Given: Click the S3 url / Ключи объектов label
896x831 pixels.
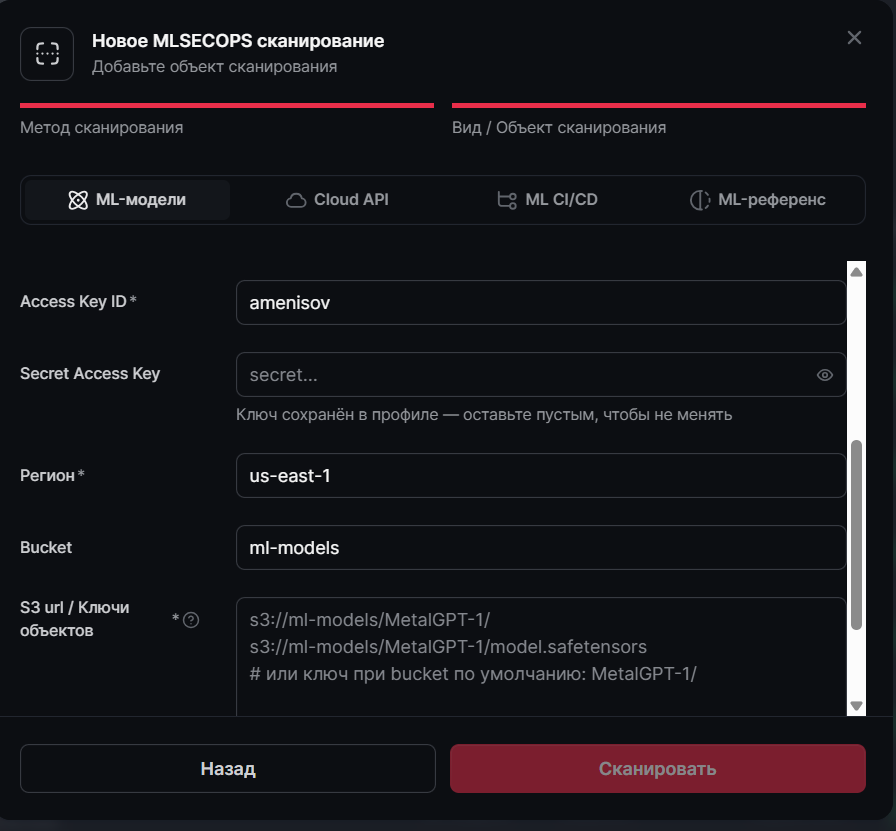Looking at the screenshot, I should tap(74, 619).
